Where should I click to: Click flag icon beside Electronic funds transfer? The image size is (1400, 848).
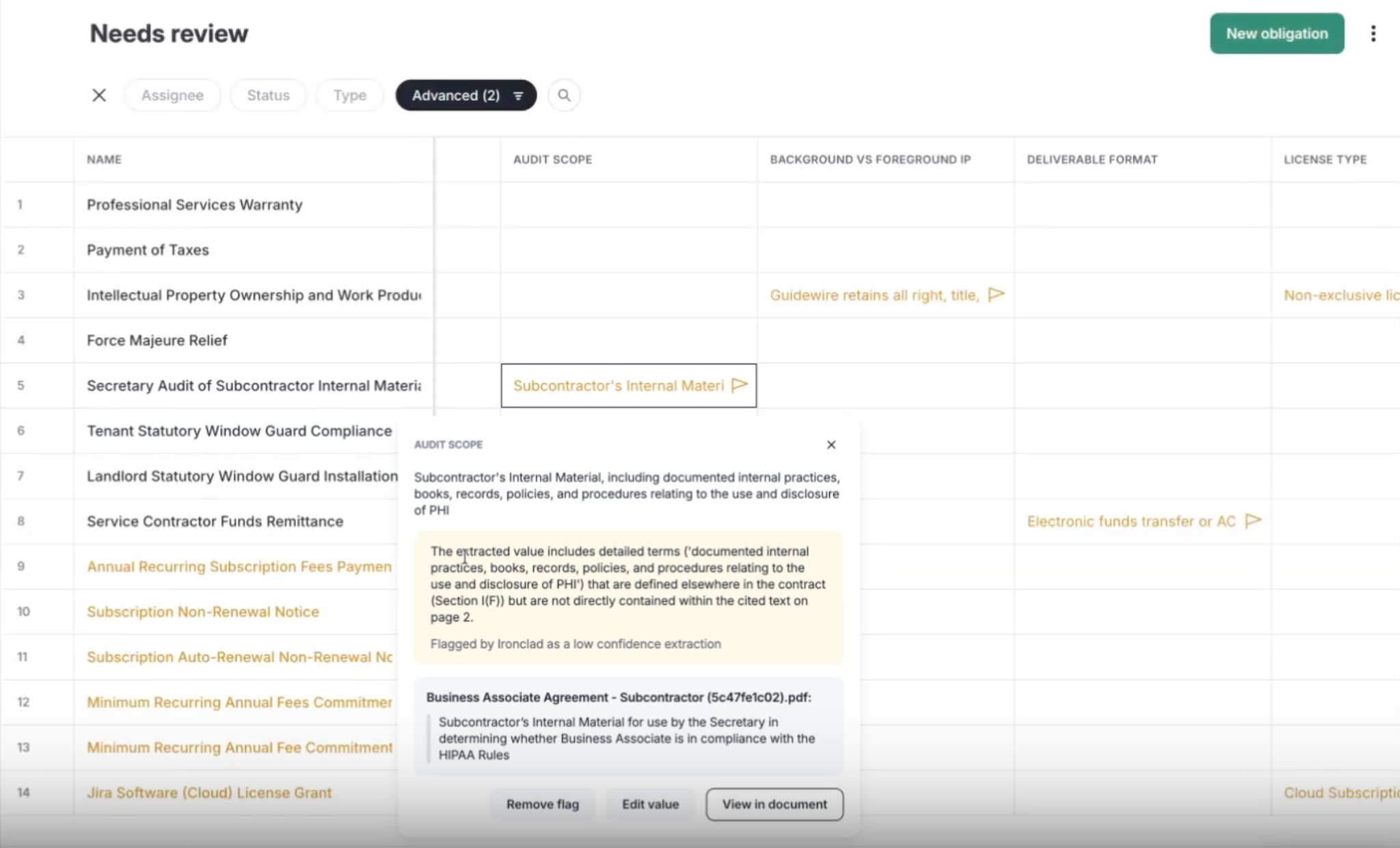click(x=1253, y=521)
